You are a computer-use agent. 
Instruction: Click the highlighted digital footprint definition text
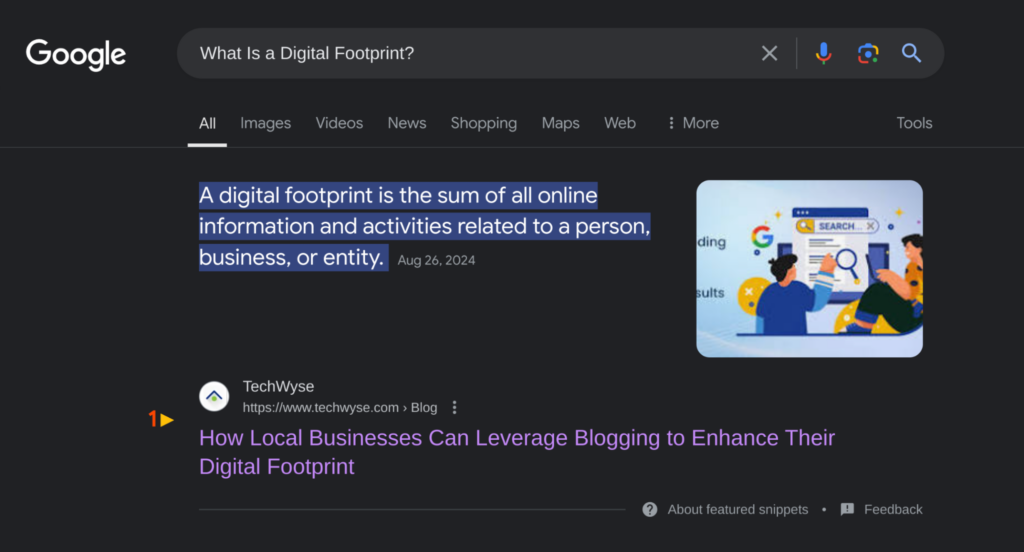424,226
